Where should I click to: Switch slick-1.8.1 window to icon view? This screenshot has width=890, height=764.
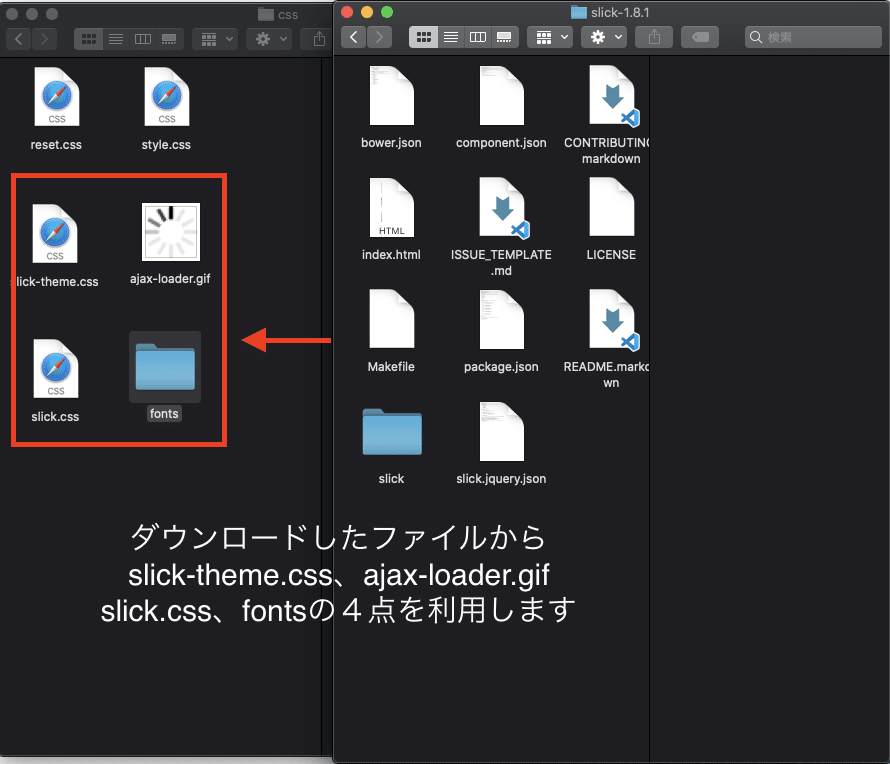coord(423,37)
